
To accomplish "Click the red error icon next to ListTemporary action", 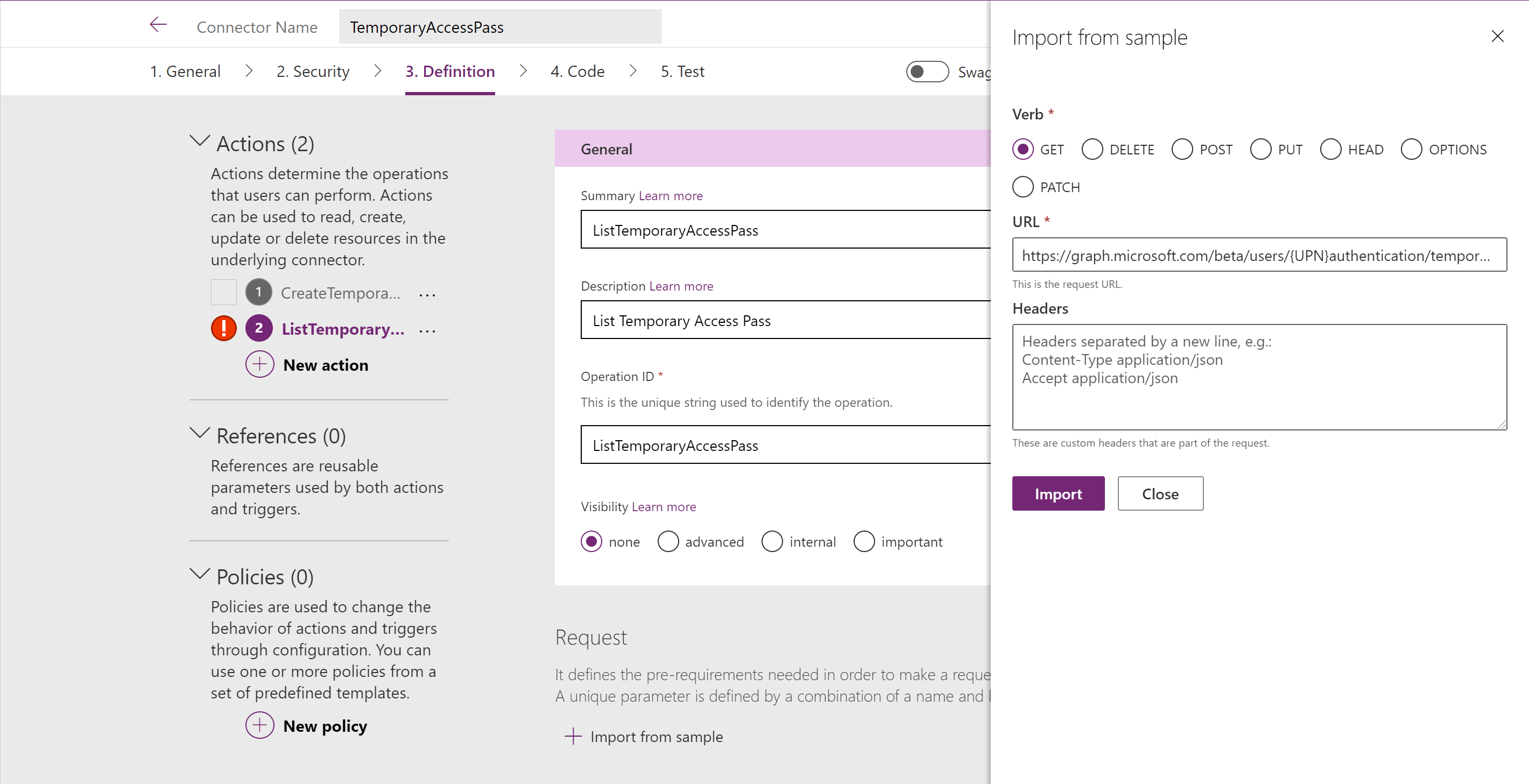I will pyautogui.click(x=224, y=328).
